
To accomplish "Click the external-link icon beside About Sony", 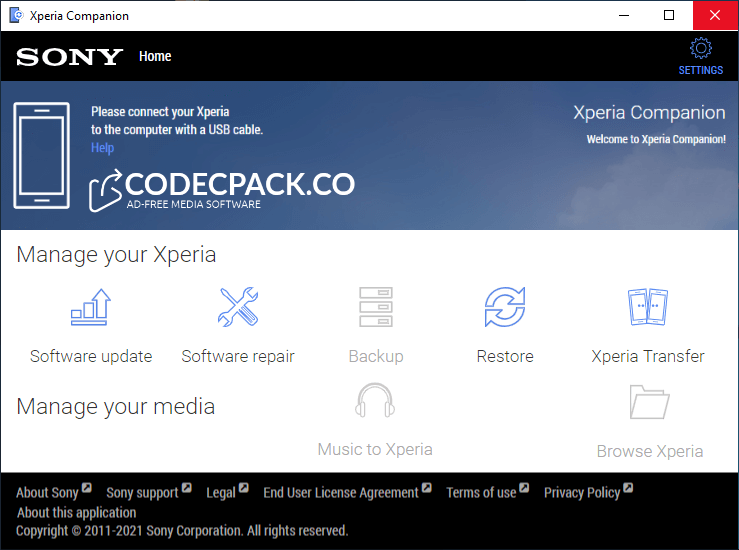I will pos(86,487).
